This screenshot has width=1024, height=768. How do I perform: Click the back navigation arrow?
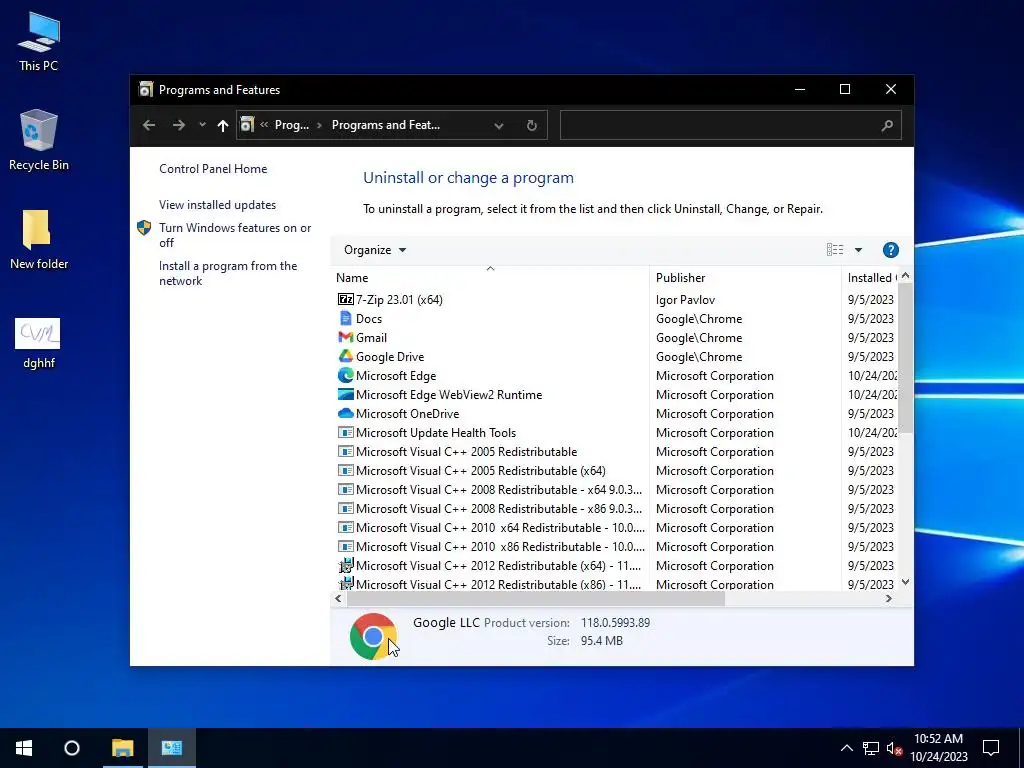(149, 125)
